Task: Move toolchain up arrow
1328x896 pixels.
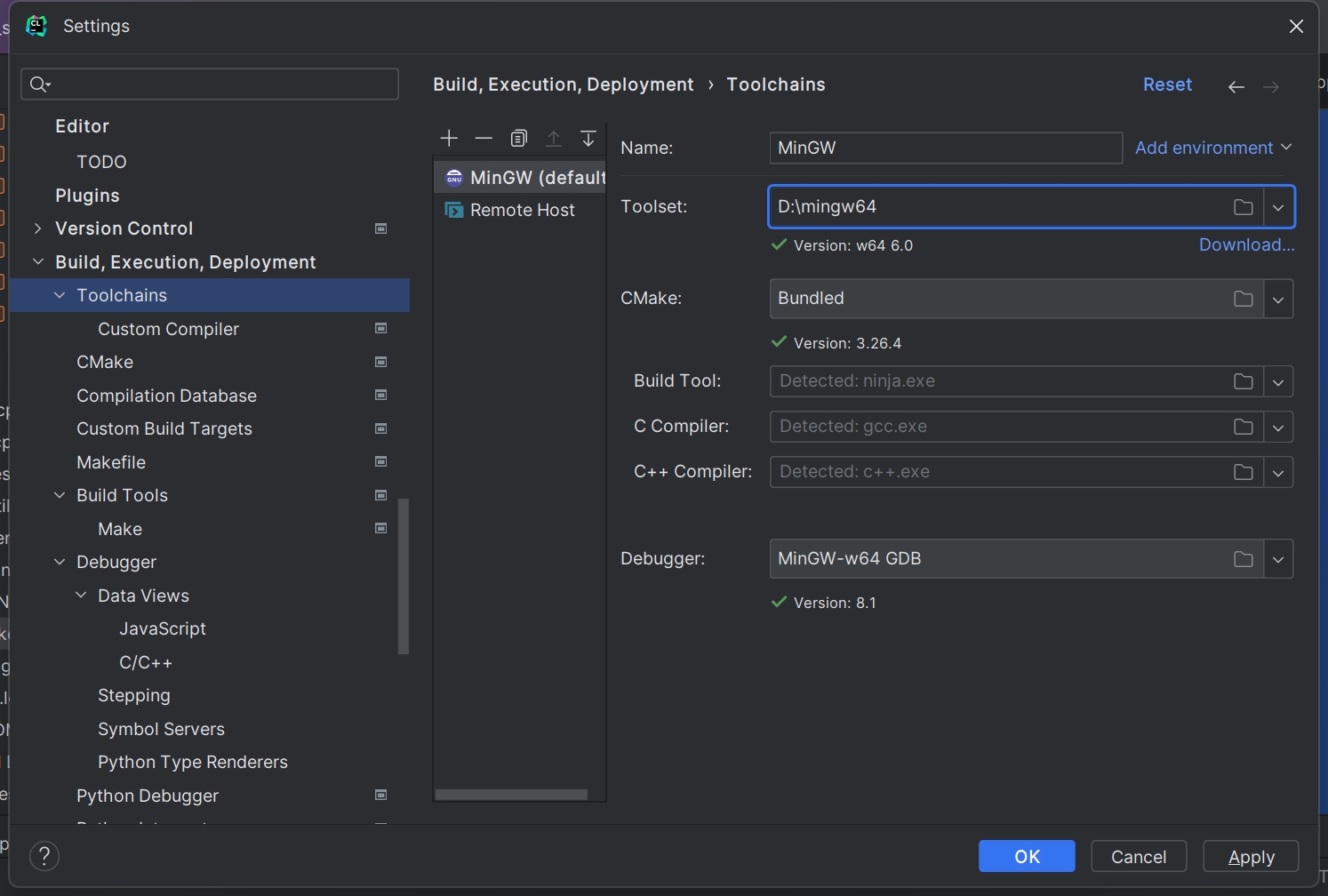Action: [x=554, y=138]
